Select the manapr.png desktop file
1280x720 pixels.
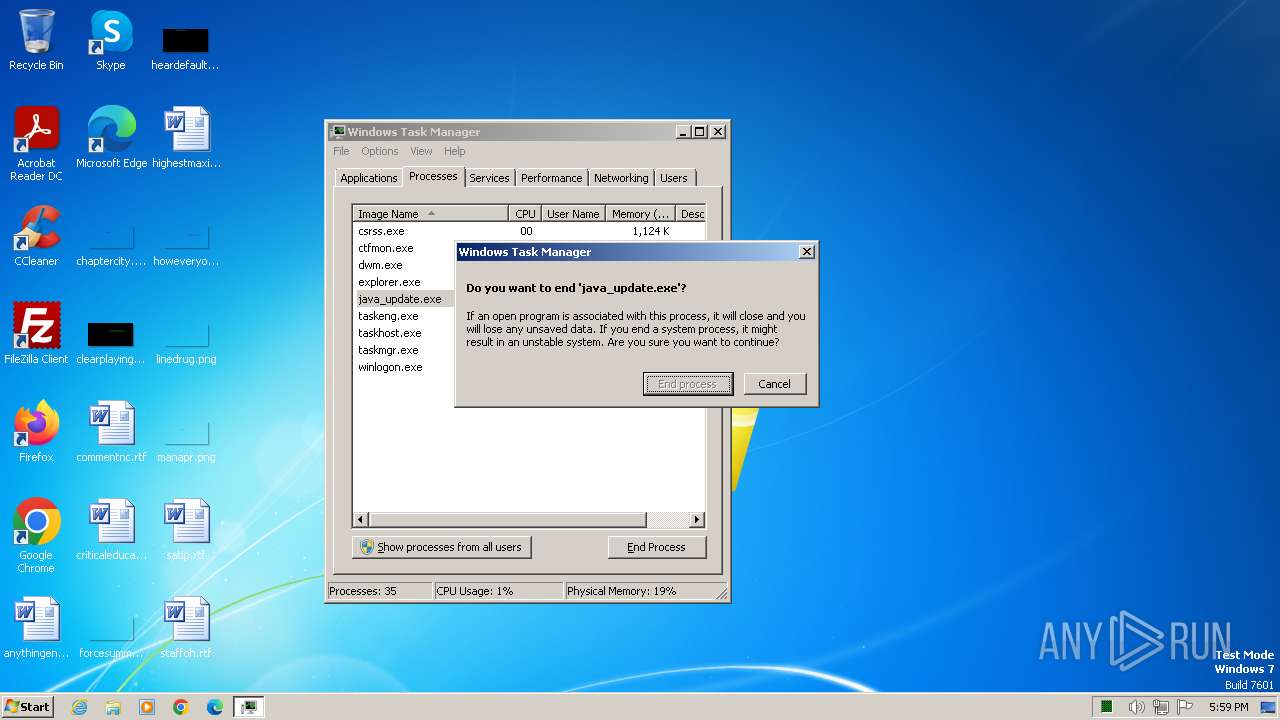[186, 443]
